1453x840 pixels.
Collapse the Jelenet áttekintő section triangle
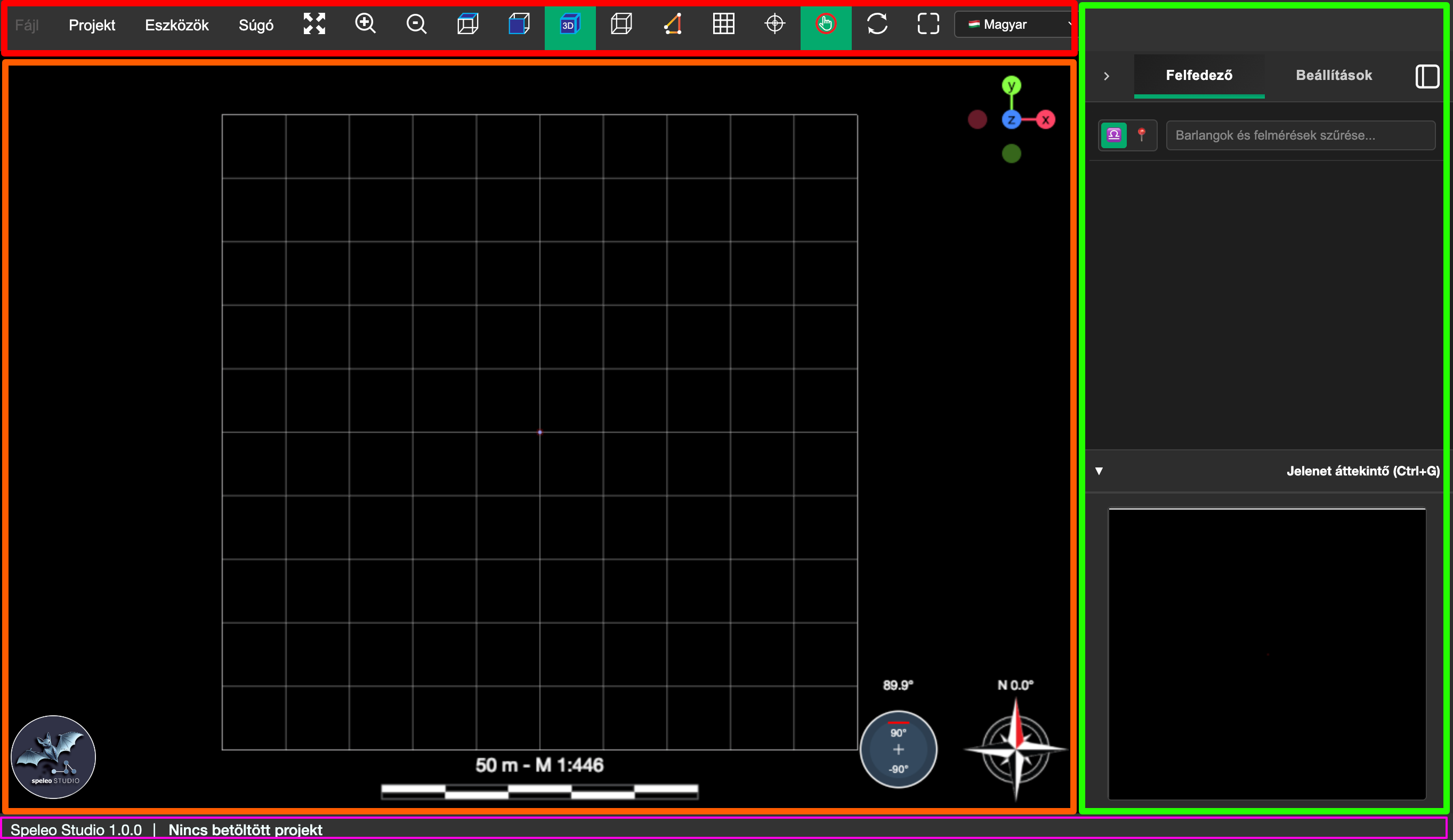click(1099, 471)
